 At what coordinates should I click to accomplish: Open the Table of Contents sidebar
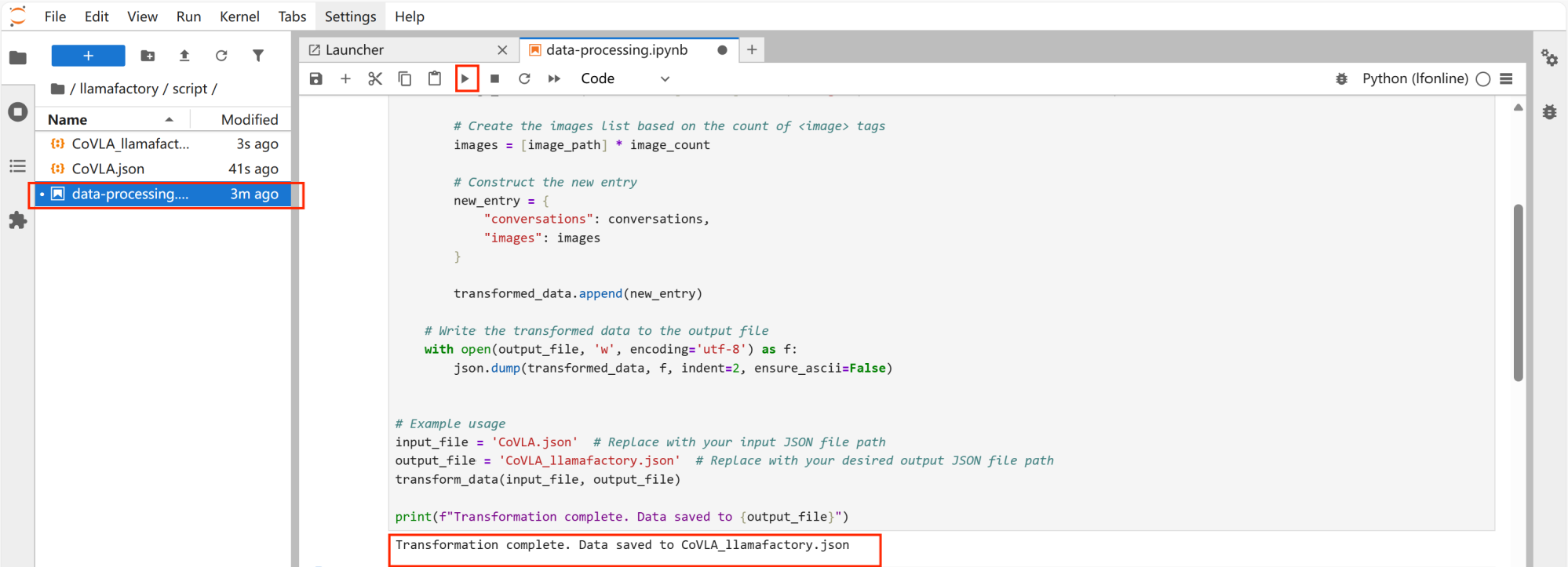[x=17, y=166]
